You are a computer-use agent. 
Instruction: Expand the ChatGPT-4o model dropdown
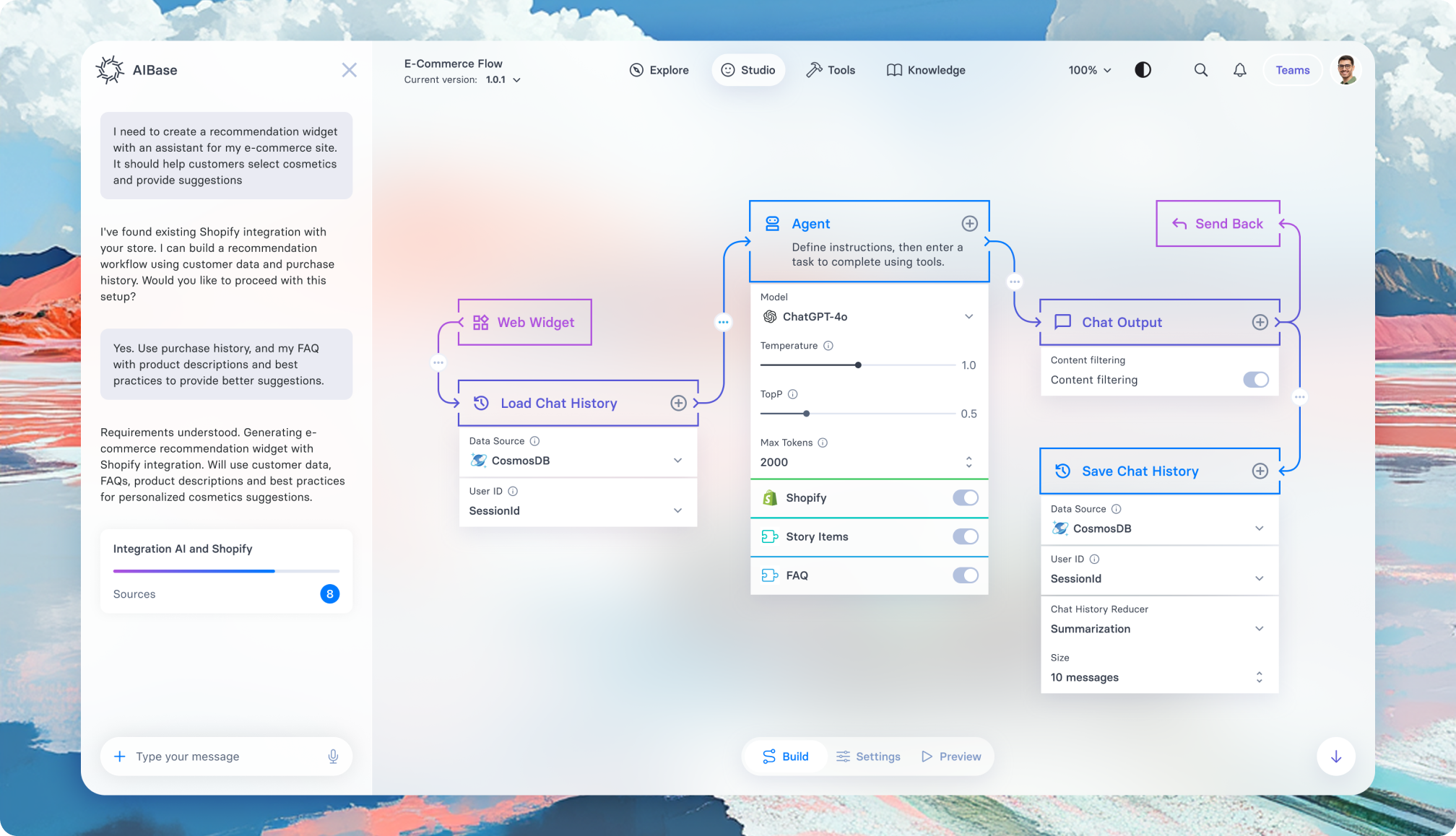[968, 317]
